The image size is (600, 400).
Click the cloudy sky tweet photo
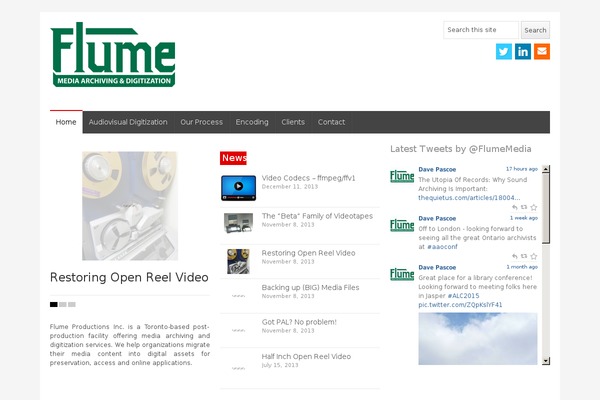(478, 339)
